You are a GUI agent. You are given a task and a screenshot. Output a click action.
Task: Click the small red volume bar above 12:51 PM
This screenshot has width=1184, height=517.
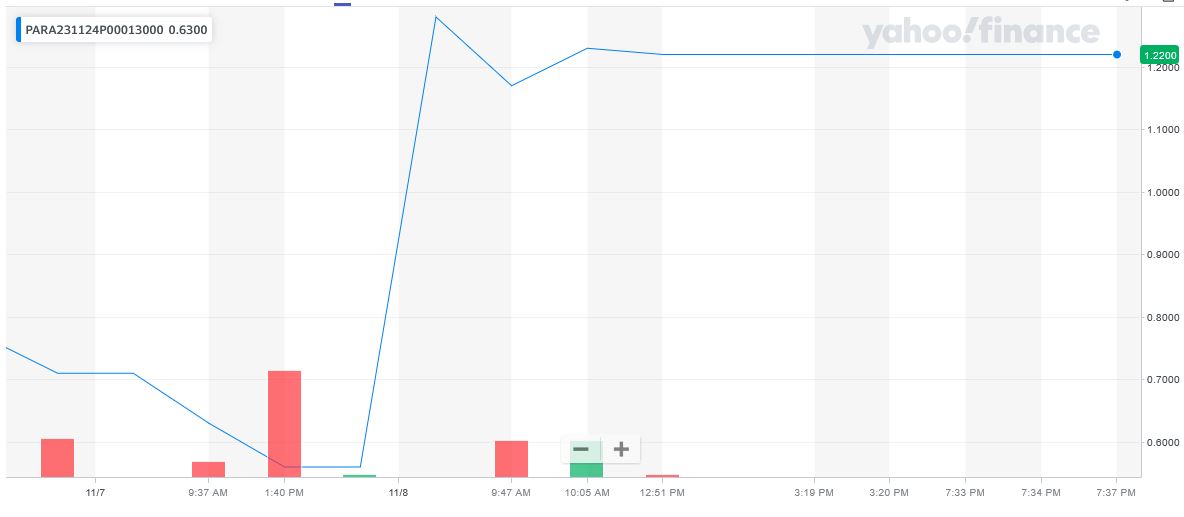662,476
